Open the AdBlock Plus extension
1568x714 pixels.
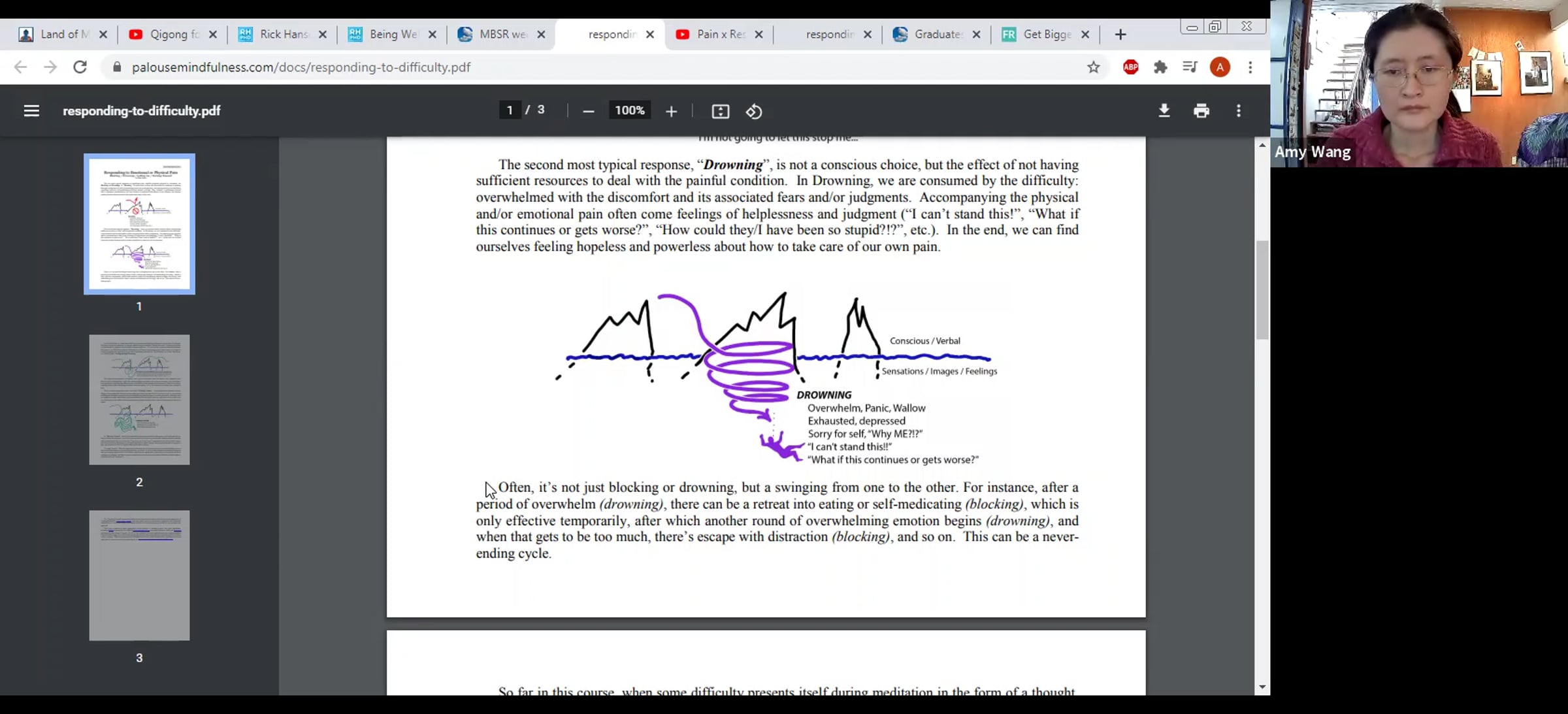pyautogui.click(x=1130, y=67)
